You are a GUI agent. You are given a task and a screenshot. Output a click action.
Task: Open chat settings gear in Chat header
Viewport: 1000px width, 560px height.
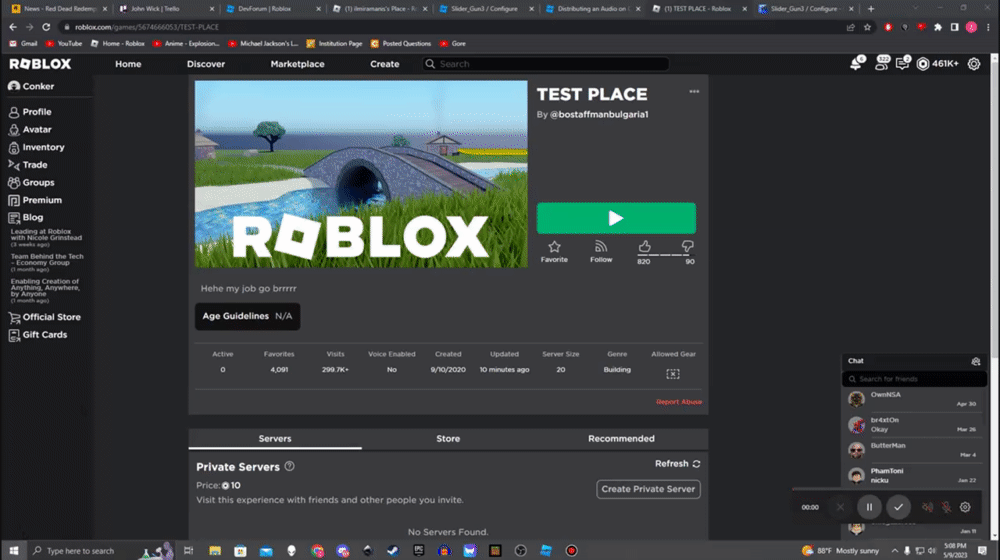point(976,361)
